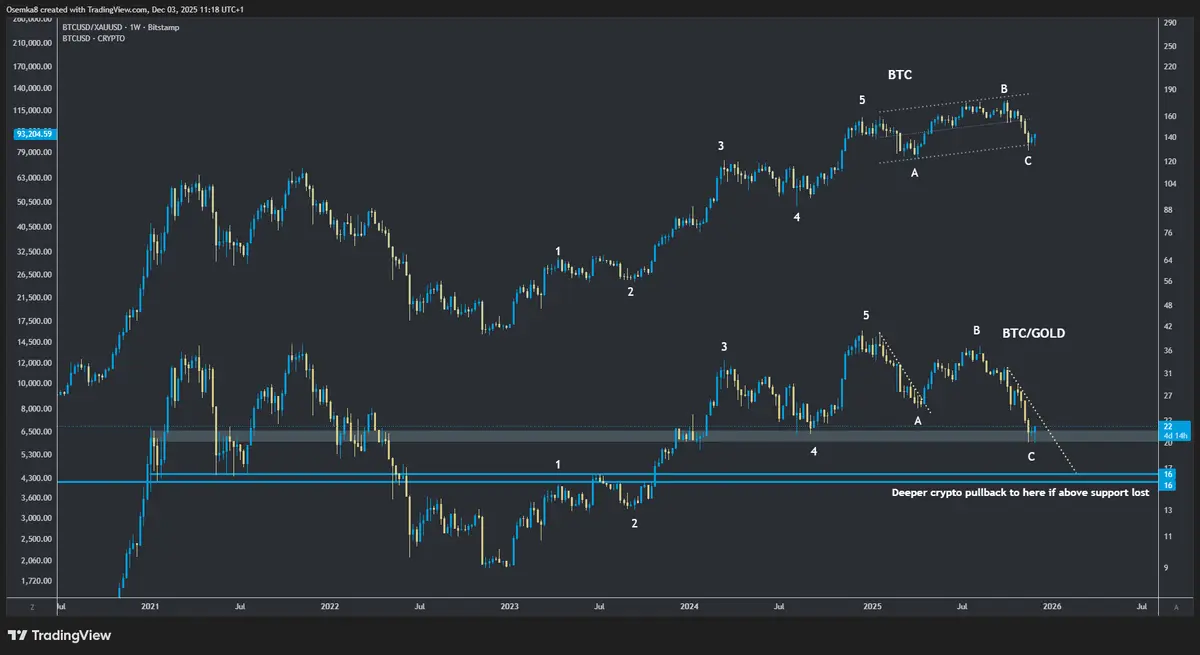Click the 104 label on right price axis
Screen dimensions: 1200x655
(1171, 186)
